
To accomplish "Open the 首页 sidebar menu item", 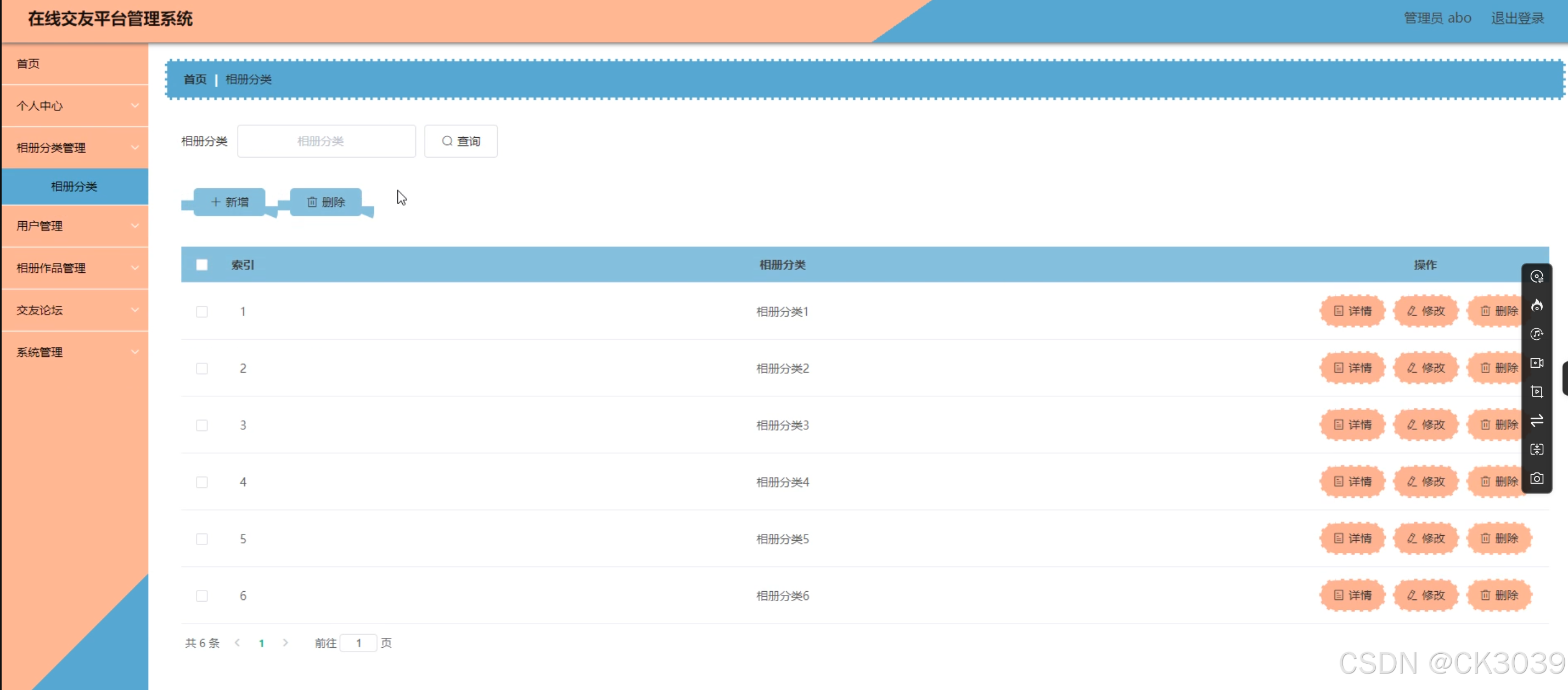I will click(x=28, y=63).
